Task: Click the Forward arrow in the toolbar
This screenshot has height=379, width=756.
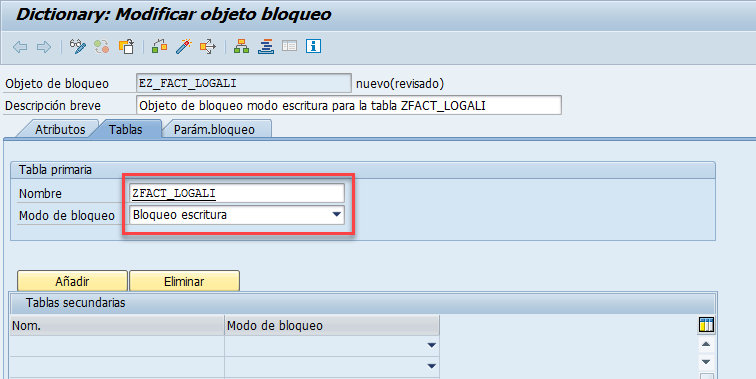Action: (44, 47)
